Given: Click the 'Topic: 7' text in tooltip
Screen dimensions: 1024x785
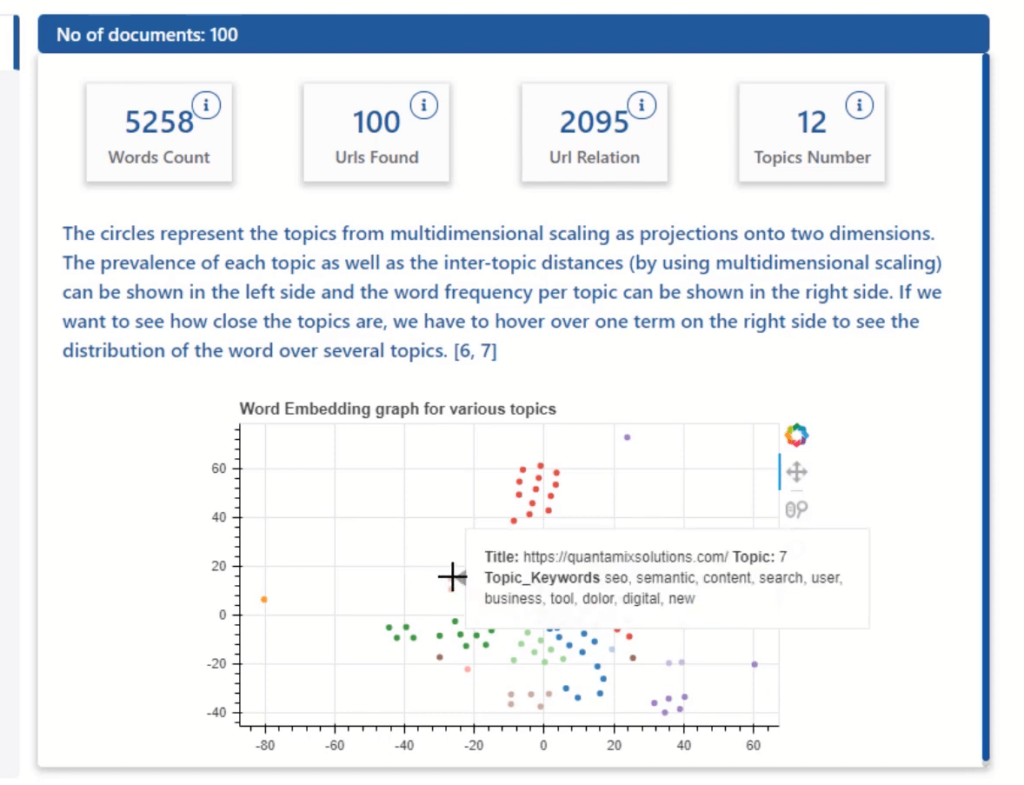Looking at the screenshot, I should 760,557.
